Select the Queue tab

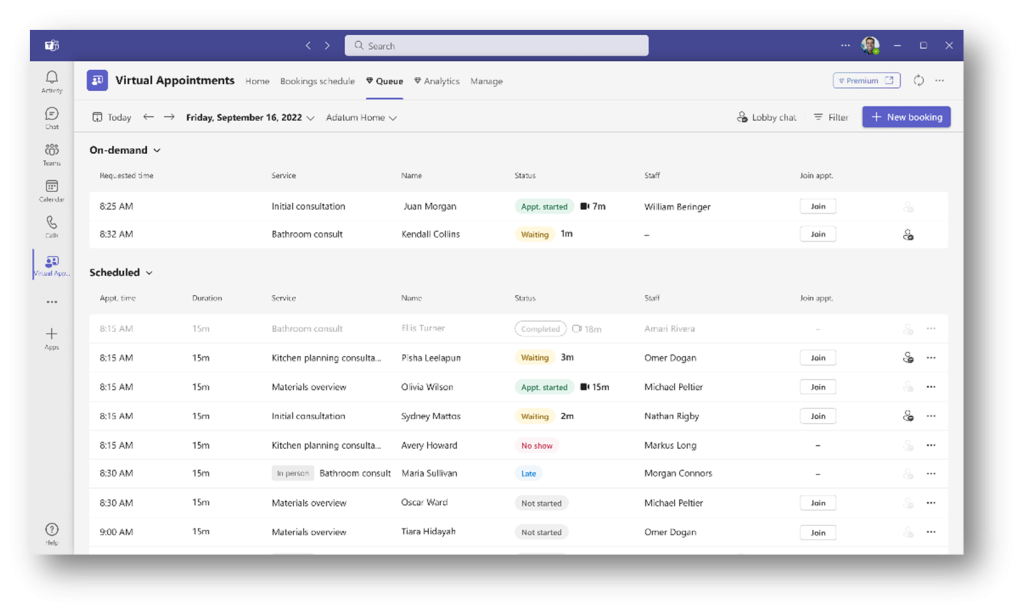point(385,81)
